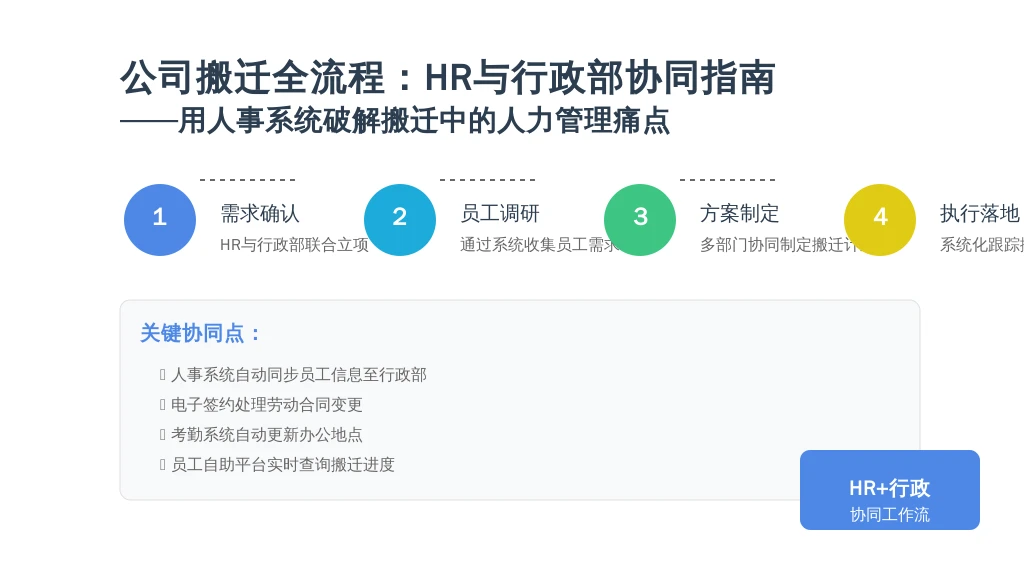This screenshot has width=1024, height=576.
Task: Click the HR+行政 协同工作流 button
Action: coord(889,490)
